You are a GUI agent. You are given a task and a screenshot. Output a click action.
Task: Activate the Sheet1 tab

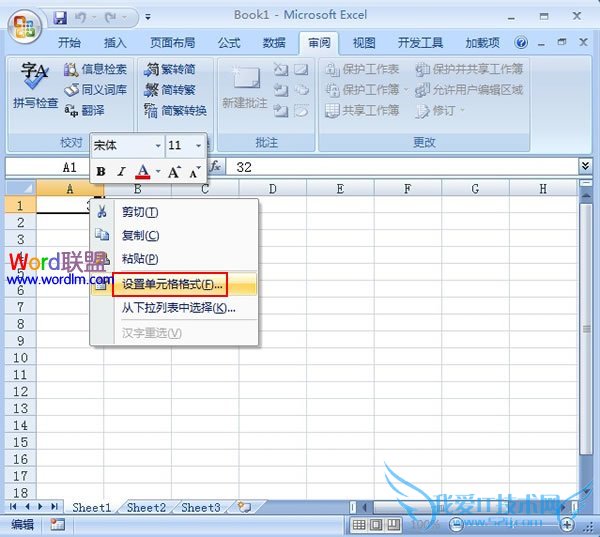91,508
